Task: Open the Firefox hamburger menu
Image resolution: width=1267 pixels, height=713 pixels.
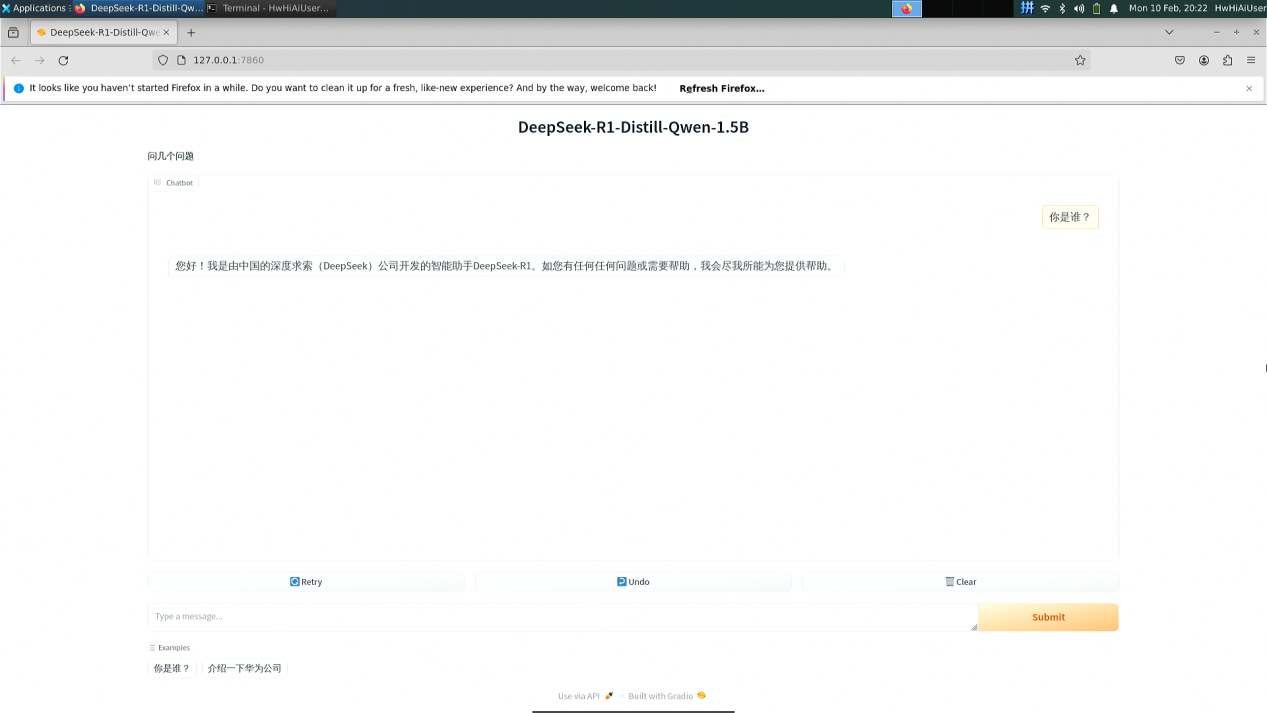Action: 1249,59
